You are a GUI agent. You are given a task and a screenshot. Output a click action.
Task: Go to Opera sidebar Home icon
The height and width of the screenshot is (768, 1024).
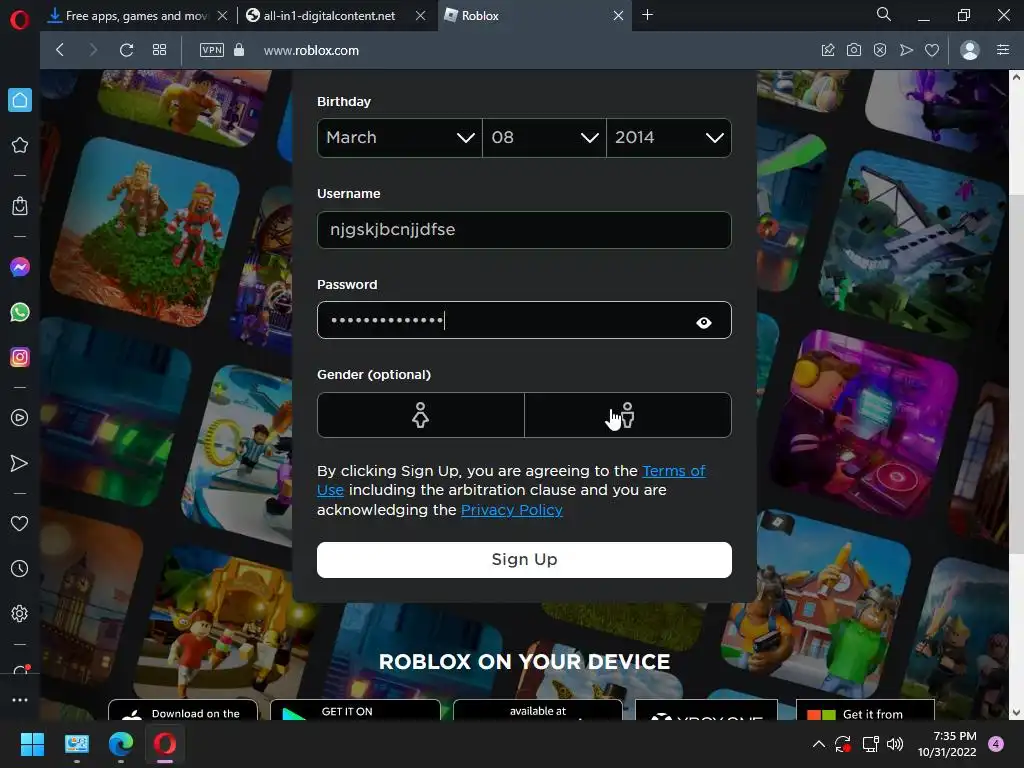click(x=20, y=100)
